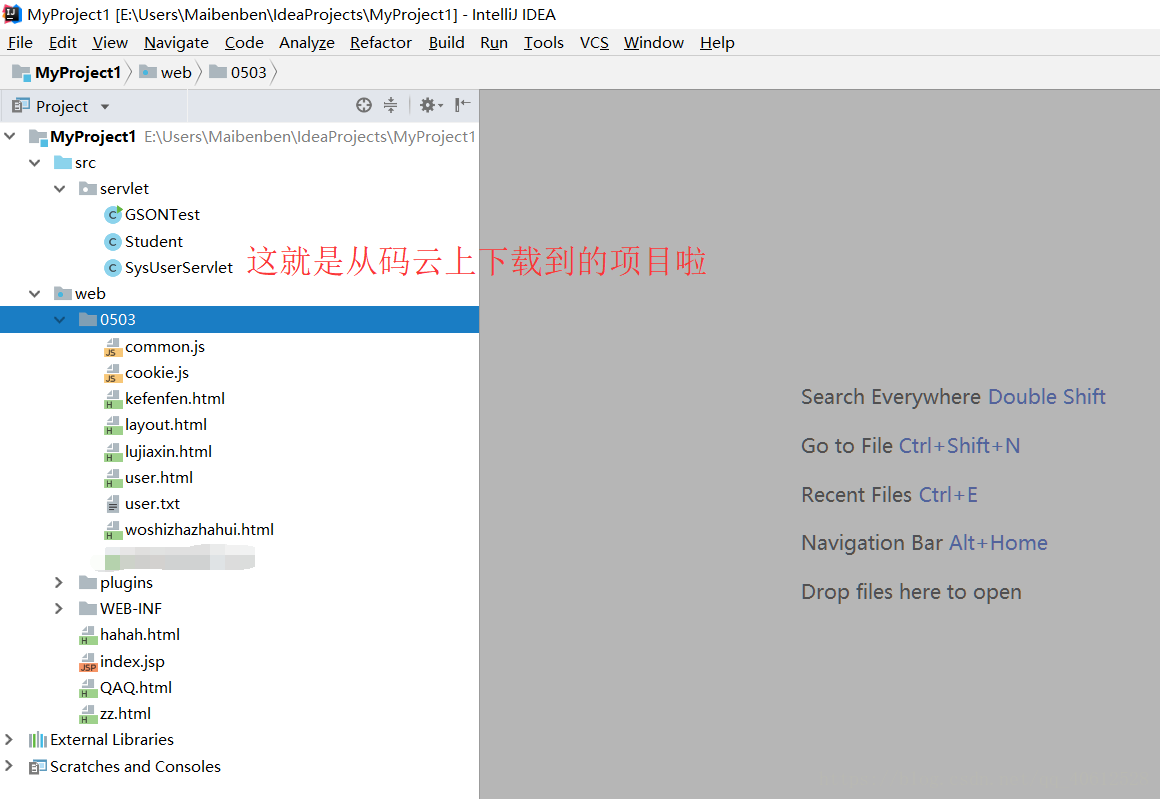1160x799 pixels.
Task: Click the user.html file icon
Action: click(112, 478)
